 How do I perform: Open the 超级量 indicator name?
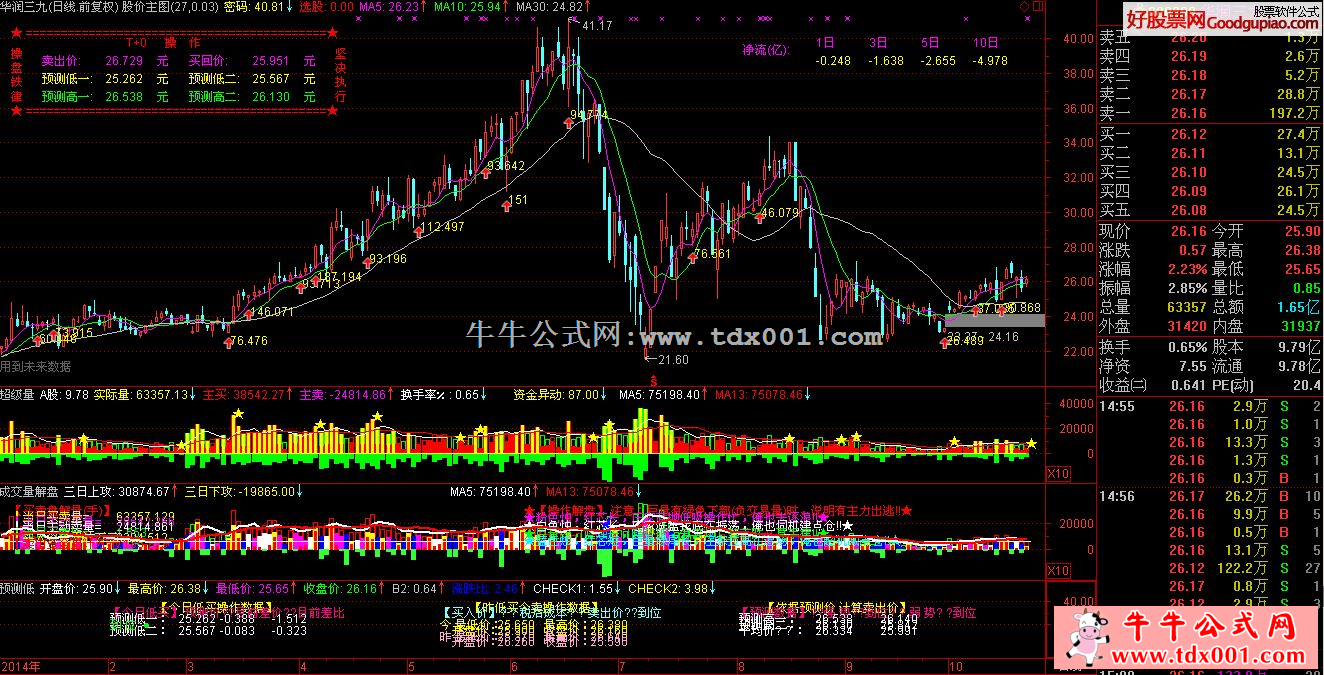18,395
